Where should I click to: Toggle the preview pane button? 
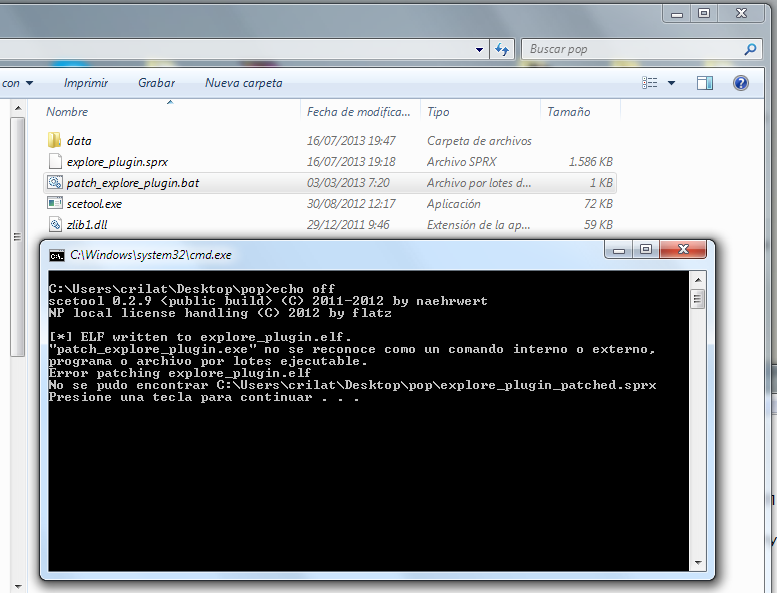pyautogui.click(x=705, y=83)
